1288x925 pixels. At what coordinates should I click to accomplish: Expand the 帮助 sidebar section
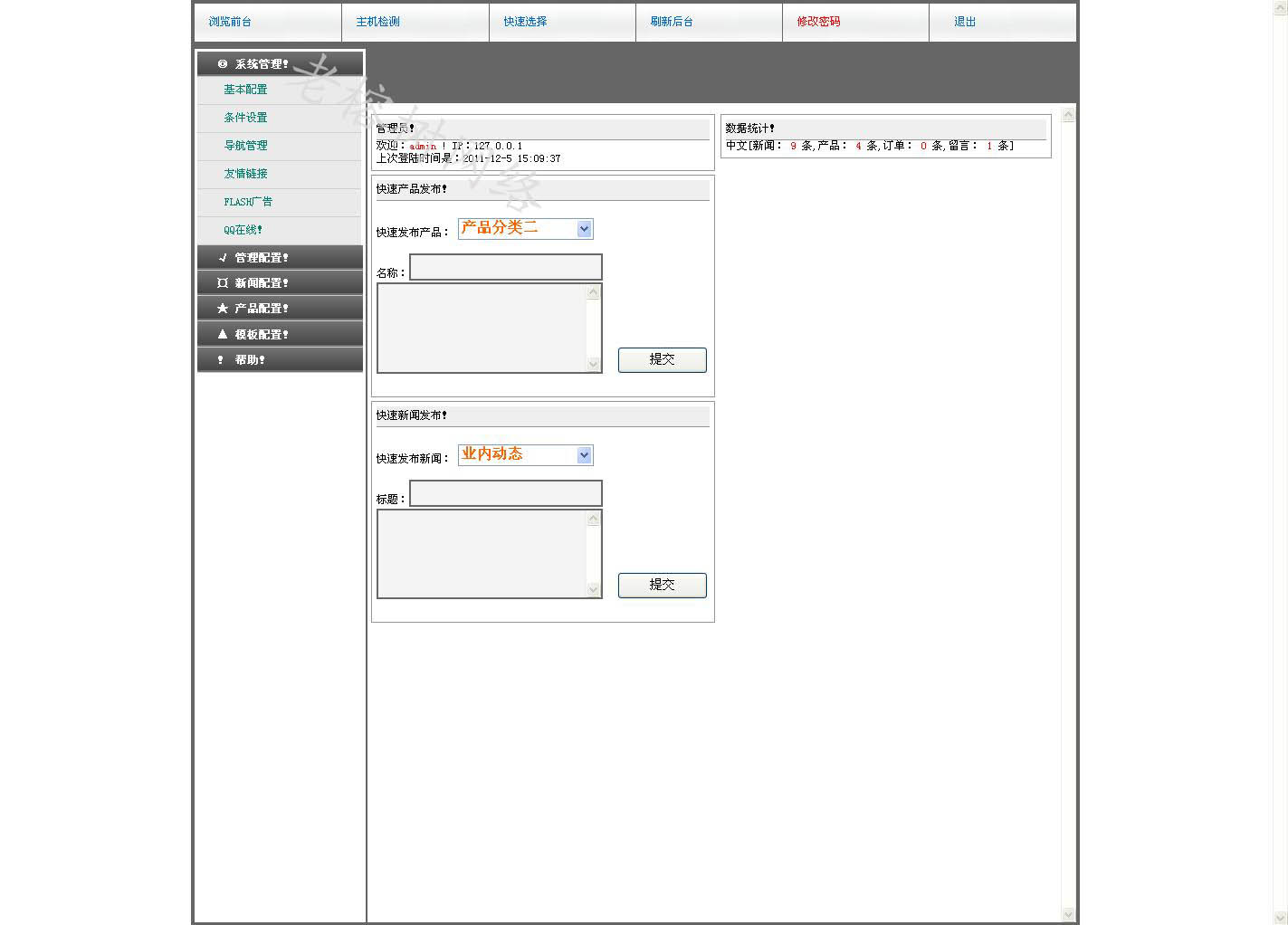coord(280,359)
